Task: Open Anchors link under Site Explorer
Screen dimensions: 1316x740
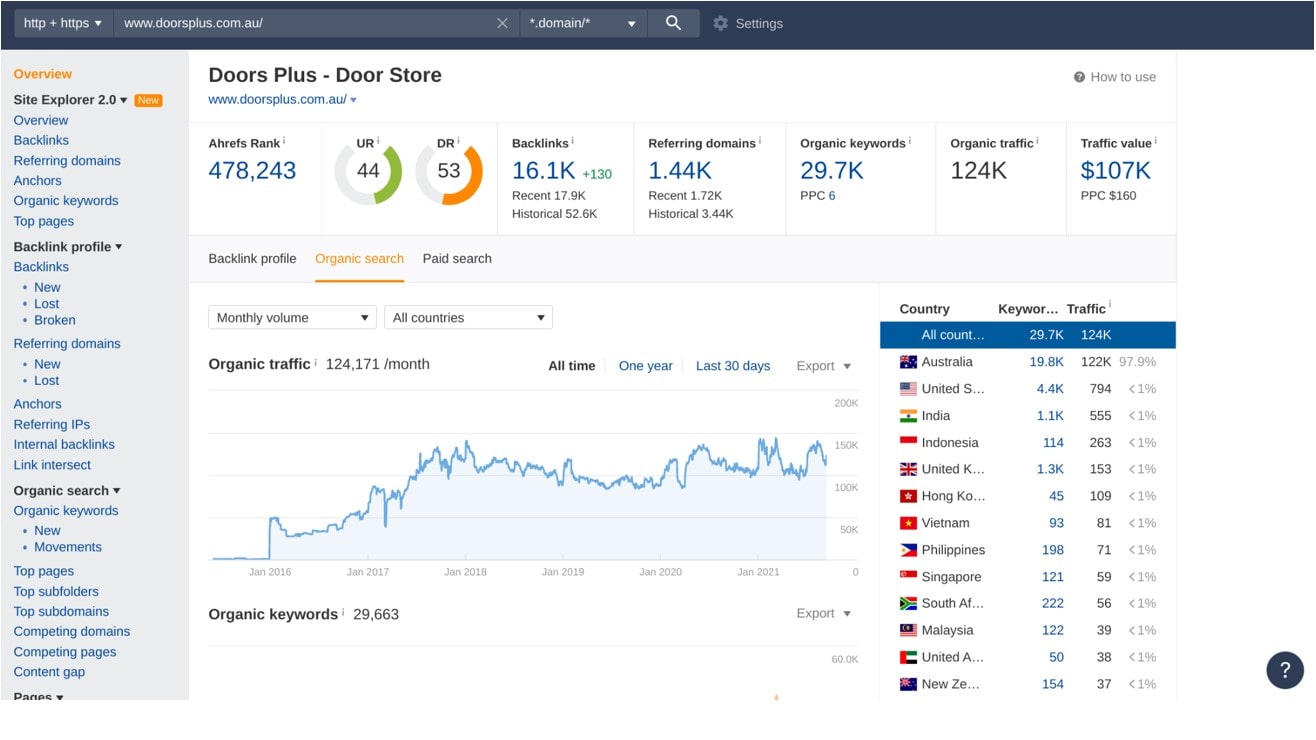Action: (x=37, y=181)
